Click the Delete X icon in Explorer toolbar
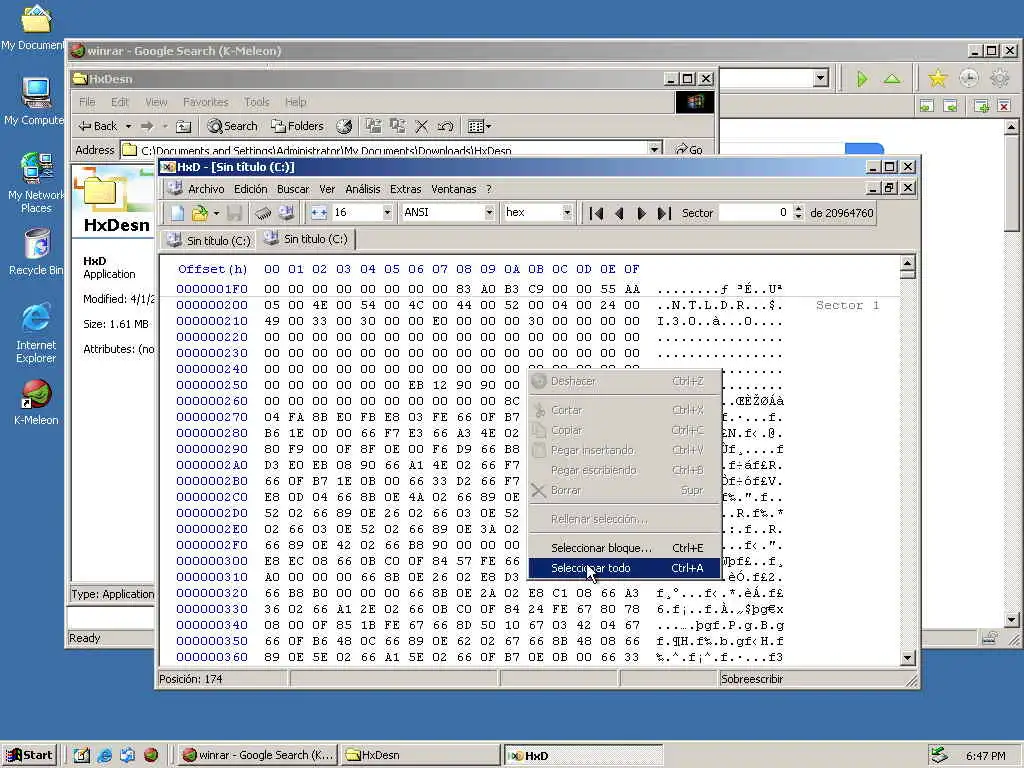Image resolution: width=1024 pixels, height=768 pixels. 422,126
